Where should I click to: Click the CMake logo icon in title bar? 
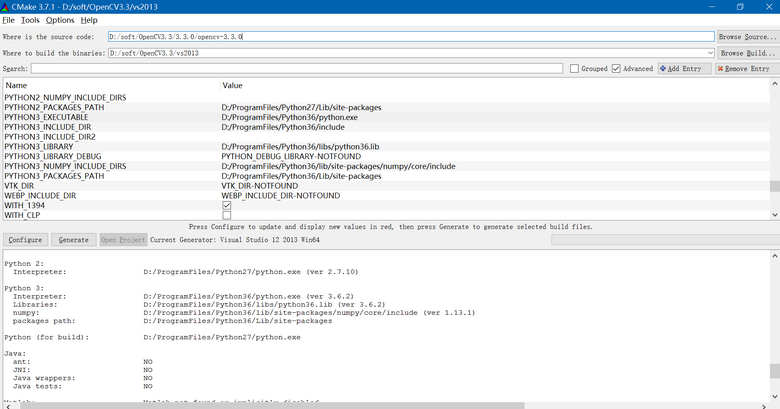[x=4, y=6]
